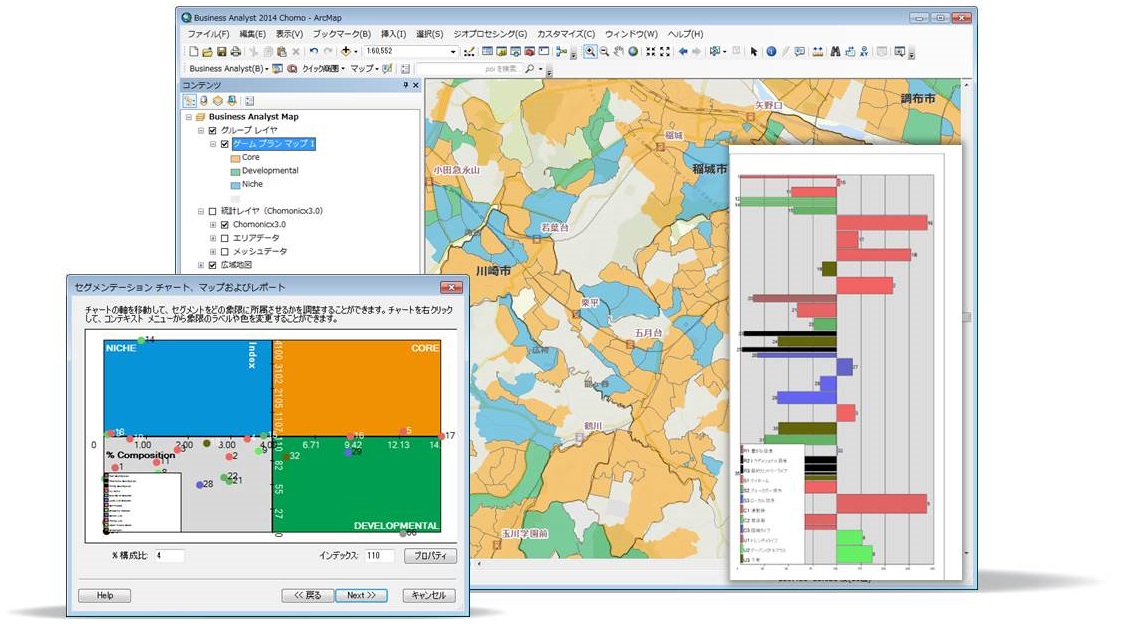1121x628 pixels.
Task: Click the Core orange legend swatch
Action: 235,158
